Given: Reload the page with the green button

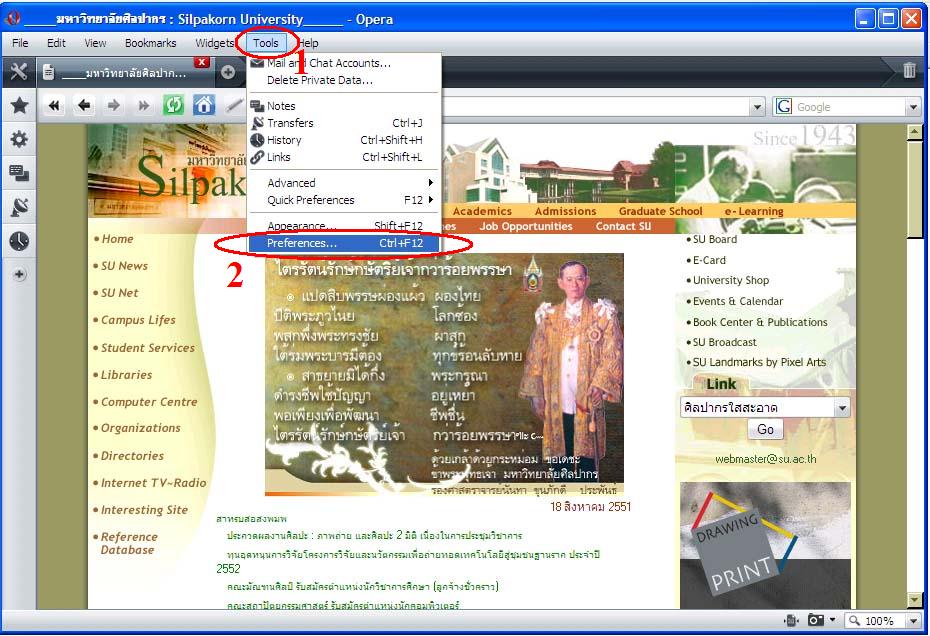Looking at the screenshot, I should 174,106.
